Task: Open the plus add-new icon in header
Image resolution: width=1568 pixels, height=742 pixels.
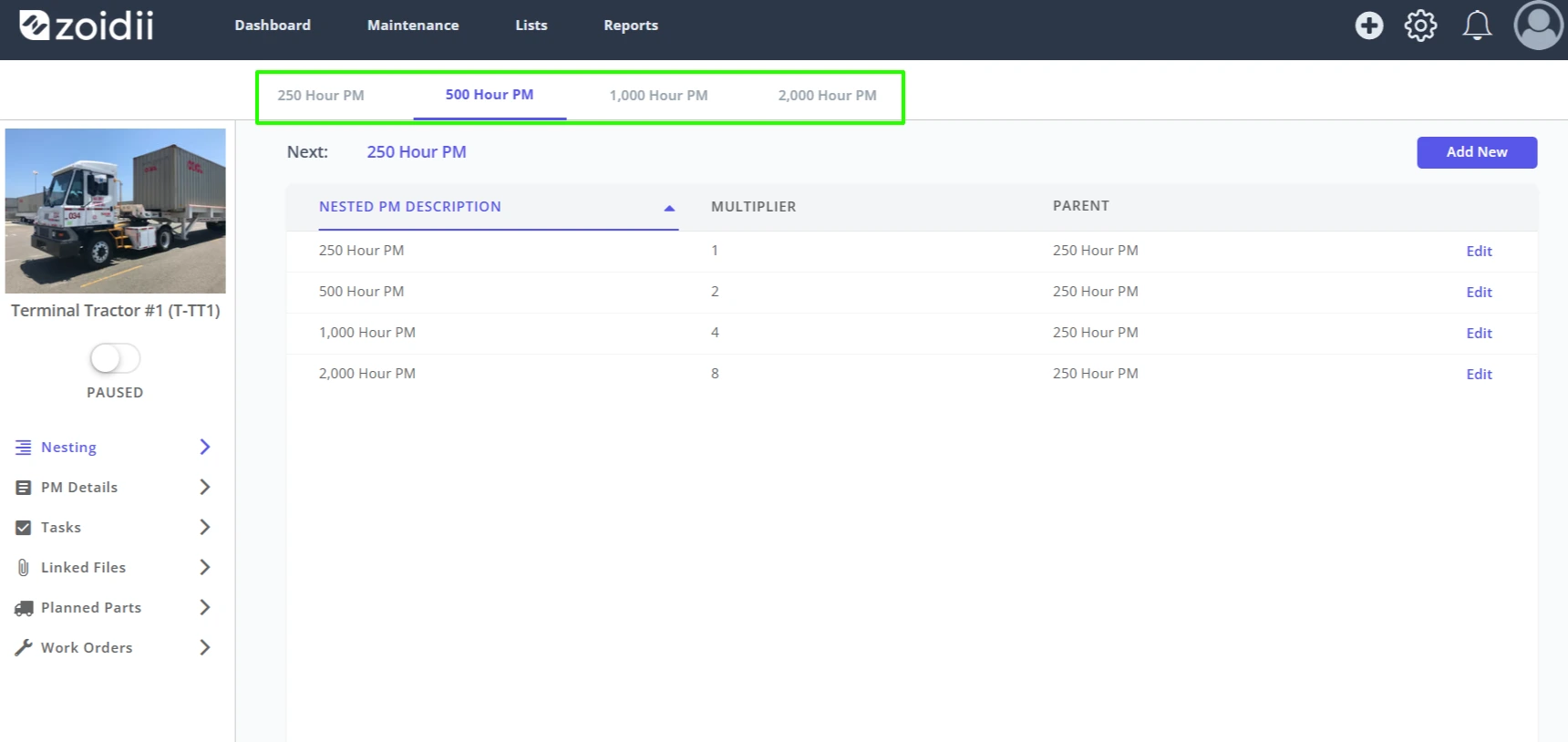Action: tap(1368, 26)
